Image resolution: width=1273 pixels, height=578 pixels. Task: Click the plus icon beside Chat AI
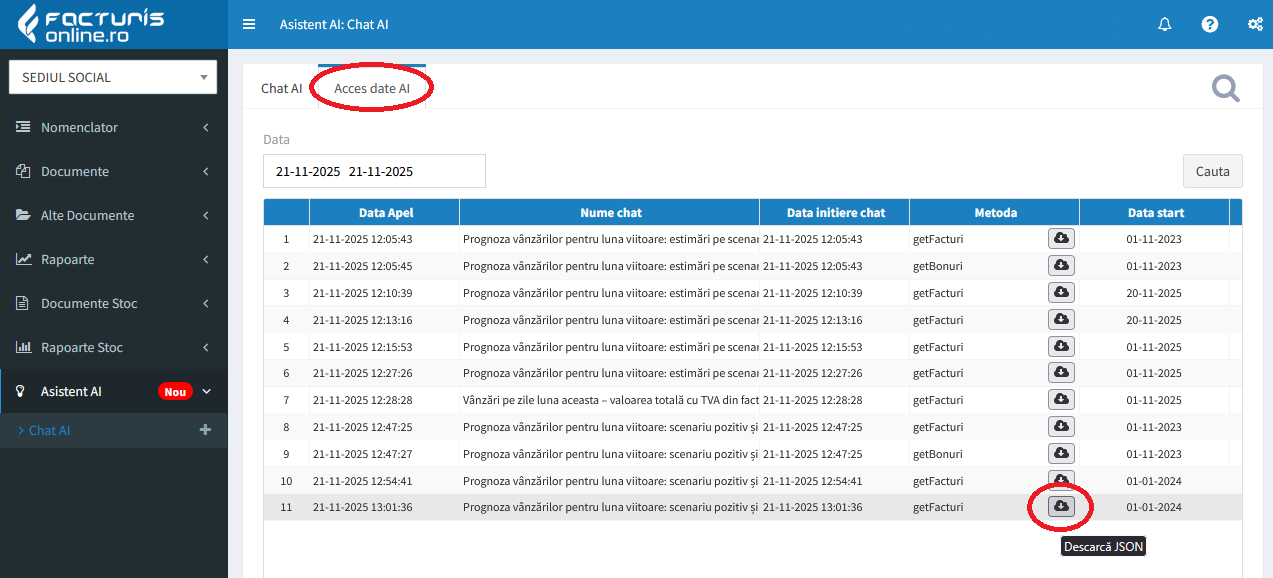(x=206, y=430)
